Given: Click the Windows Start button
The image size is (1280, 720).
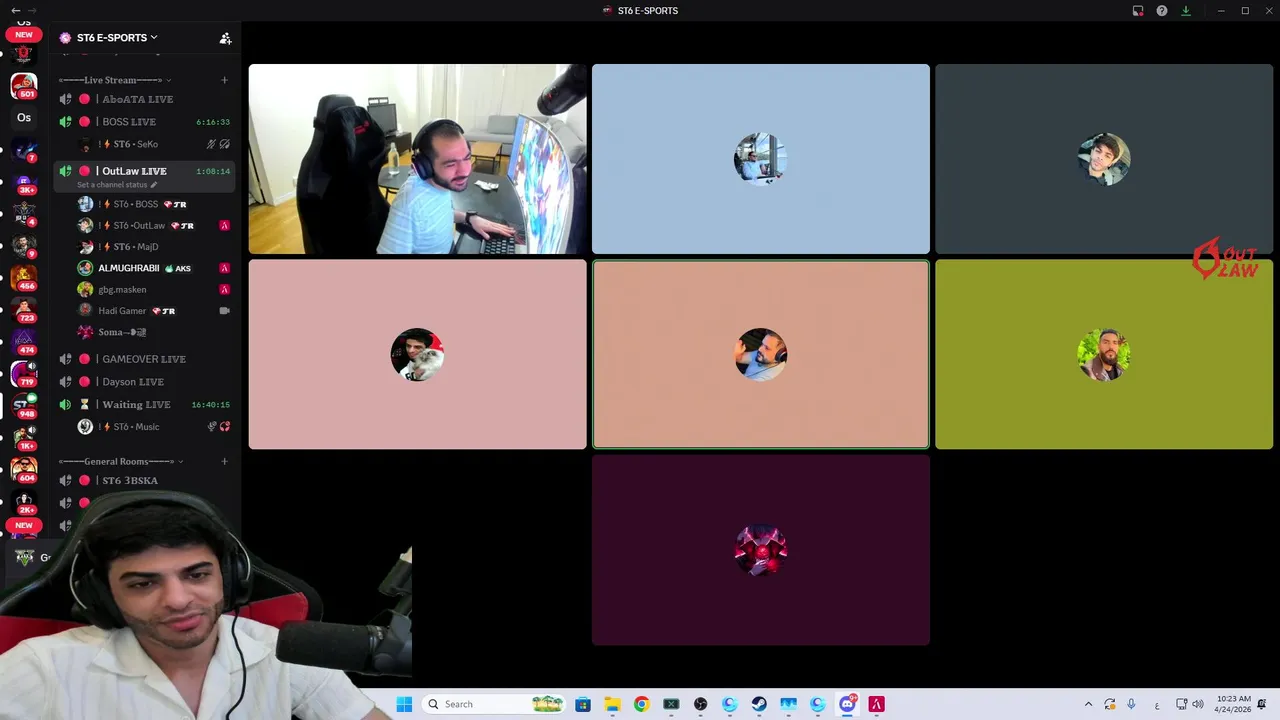Looking at the screenshot, I should coord(404,704).
